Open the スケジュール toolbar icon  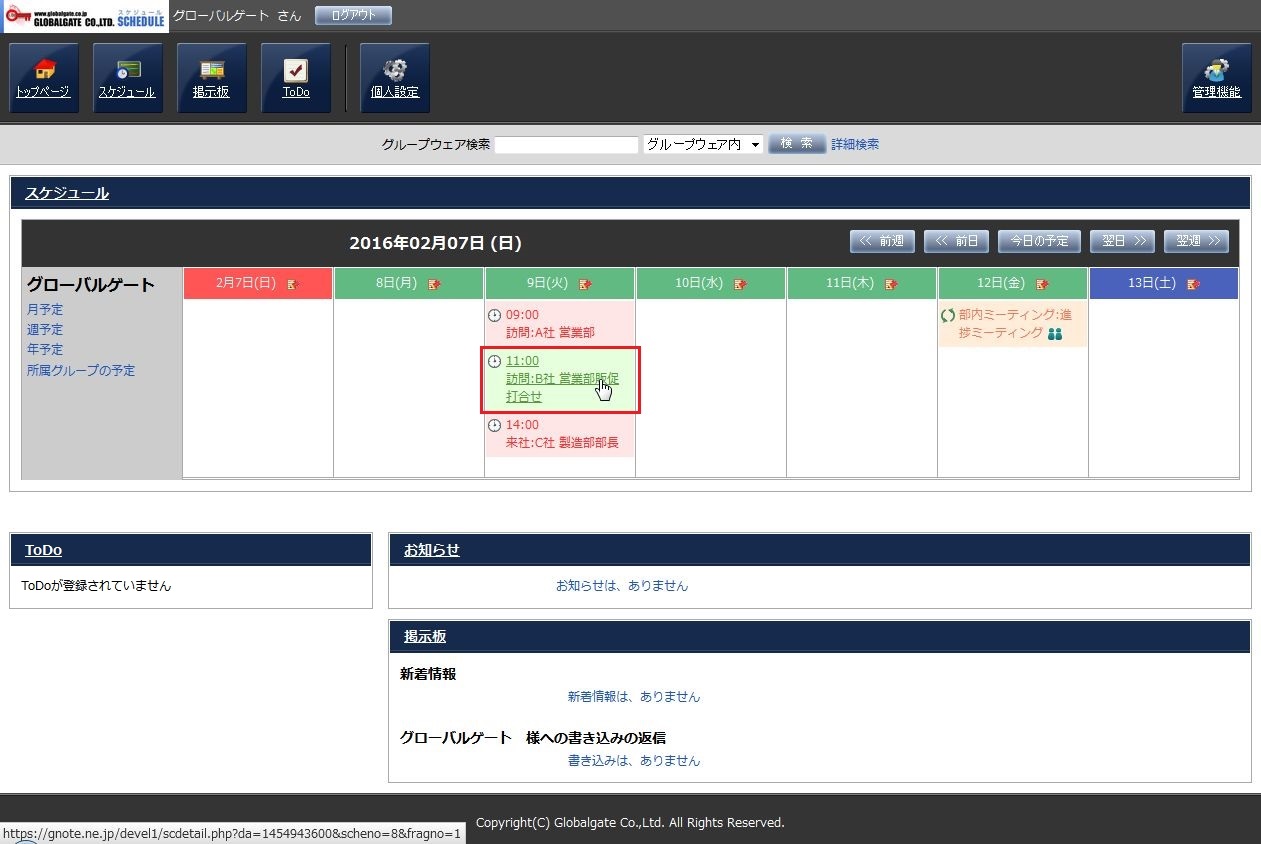coord(127,78)
